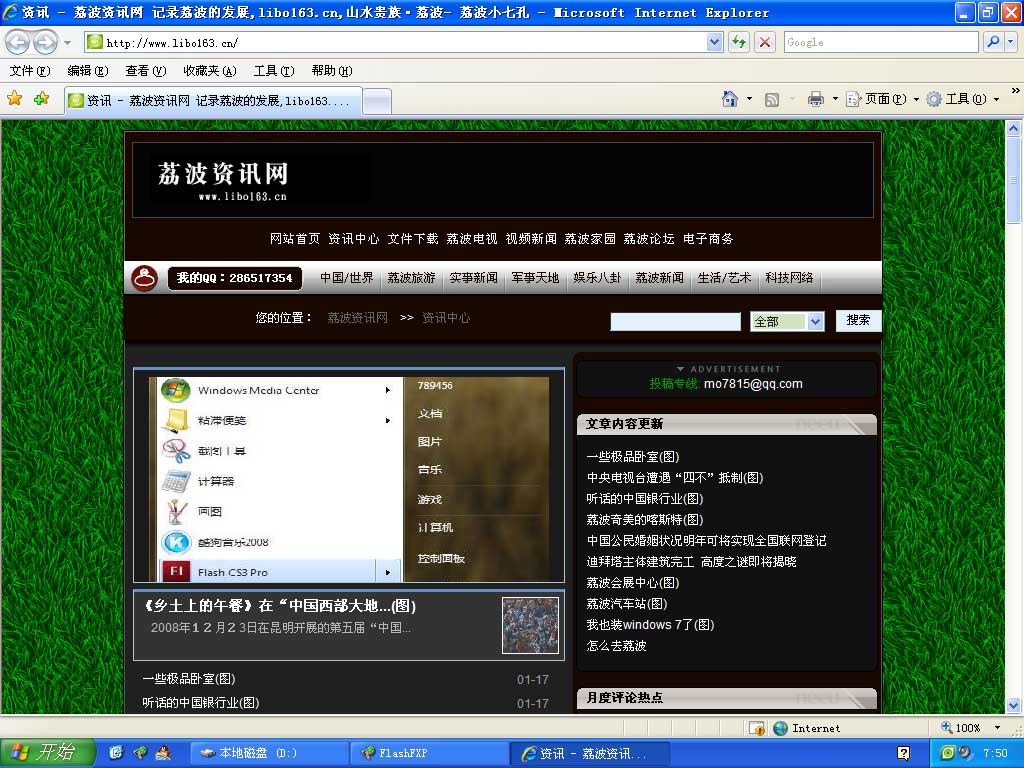This screenshot has height=768, width=1024.
Task: Open article 我也装windows 7了(图)
Action: (650, 624)
